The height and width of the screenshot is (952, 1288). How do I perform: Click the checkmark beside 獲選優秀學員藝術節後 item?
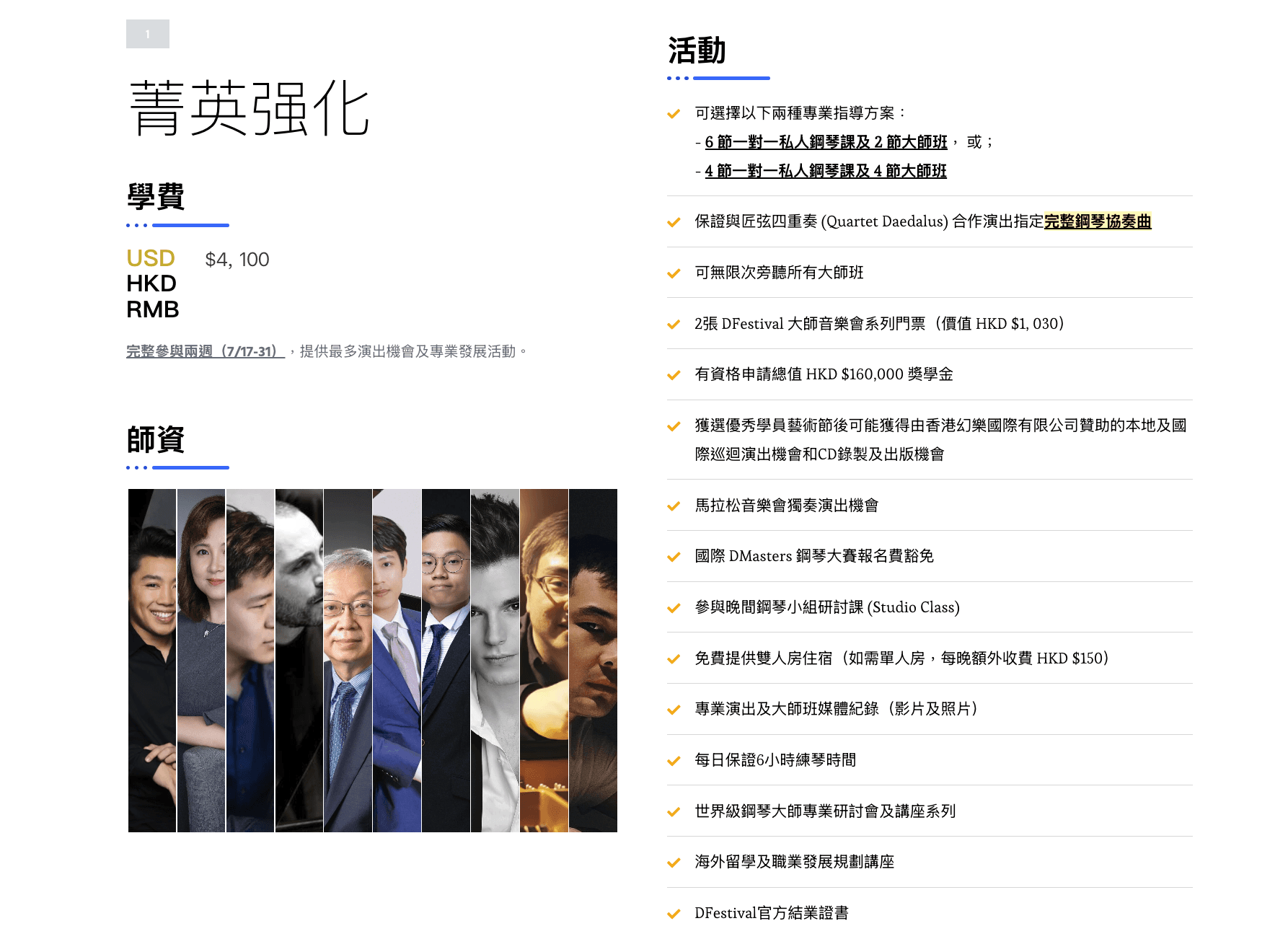[674, 426]
